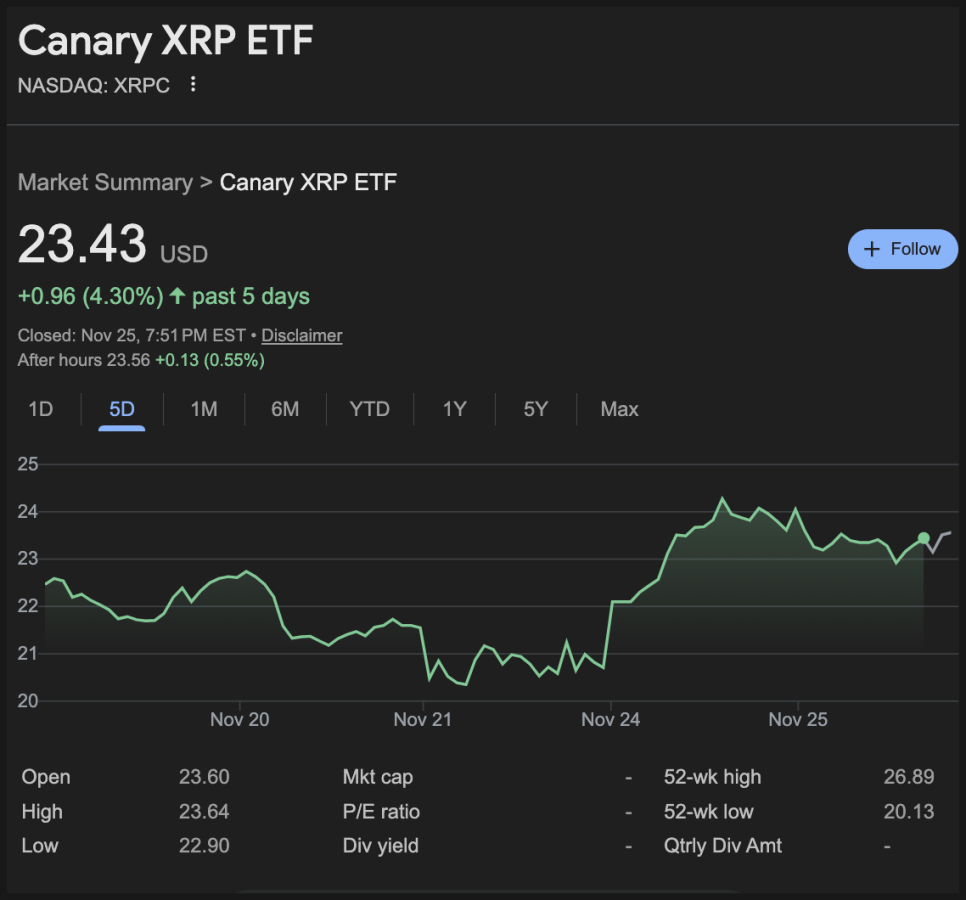Click the plus icon on the Follow button

(x=871, y=249)
